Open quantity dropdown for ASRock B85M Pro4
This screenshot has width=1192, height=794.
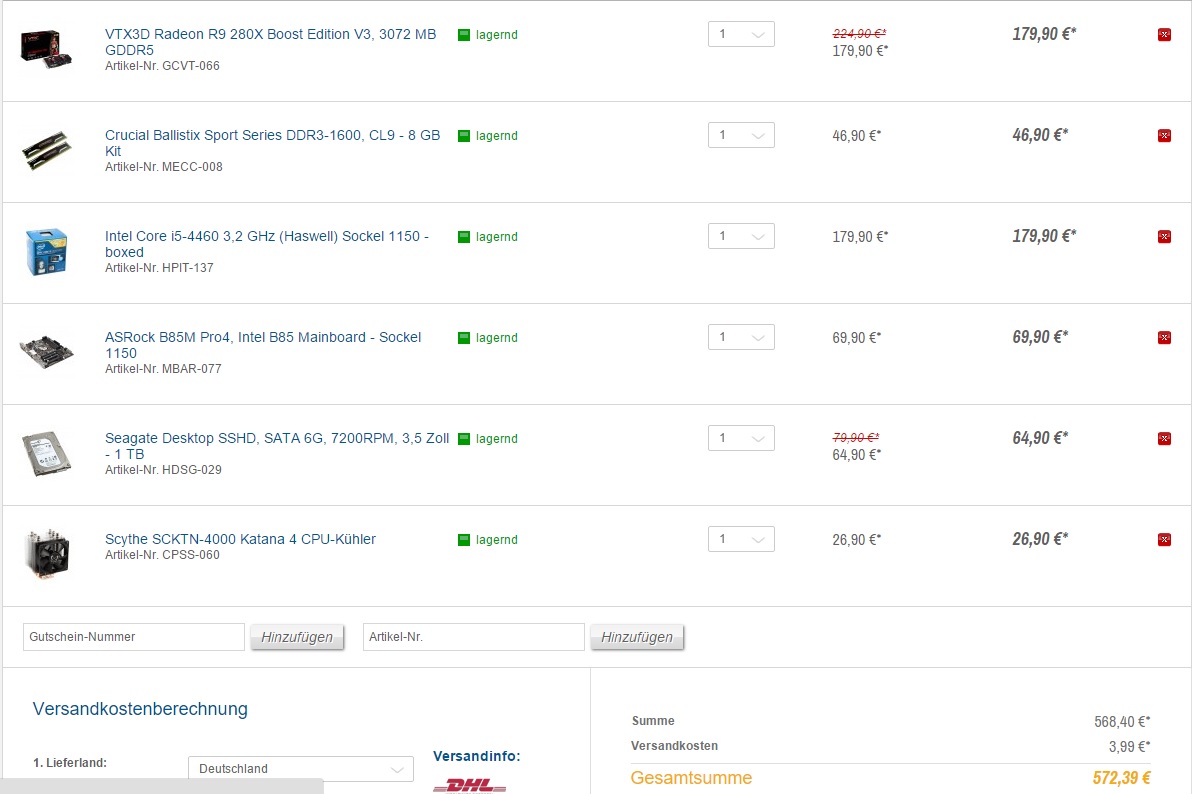pos(741,338)
